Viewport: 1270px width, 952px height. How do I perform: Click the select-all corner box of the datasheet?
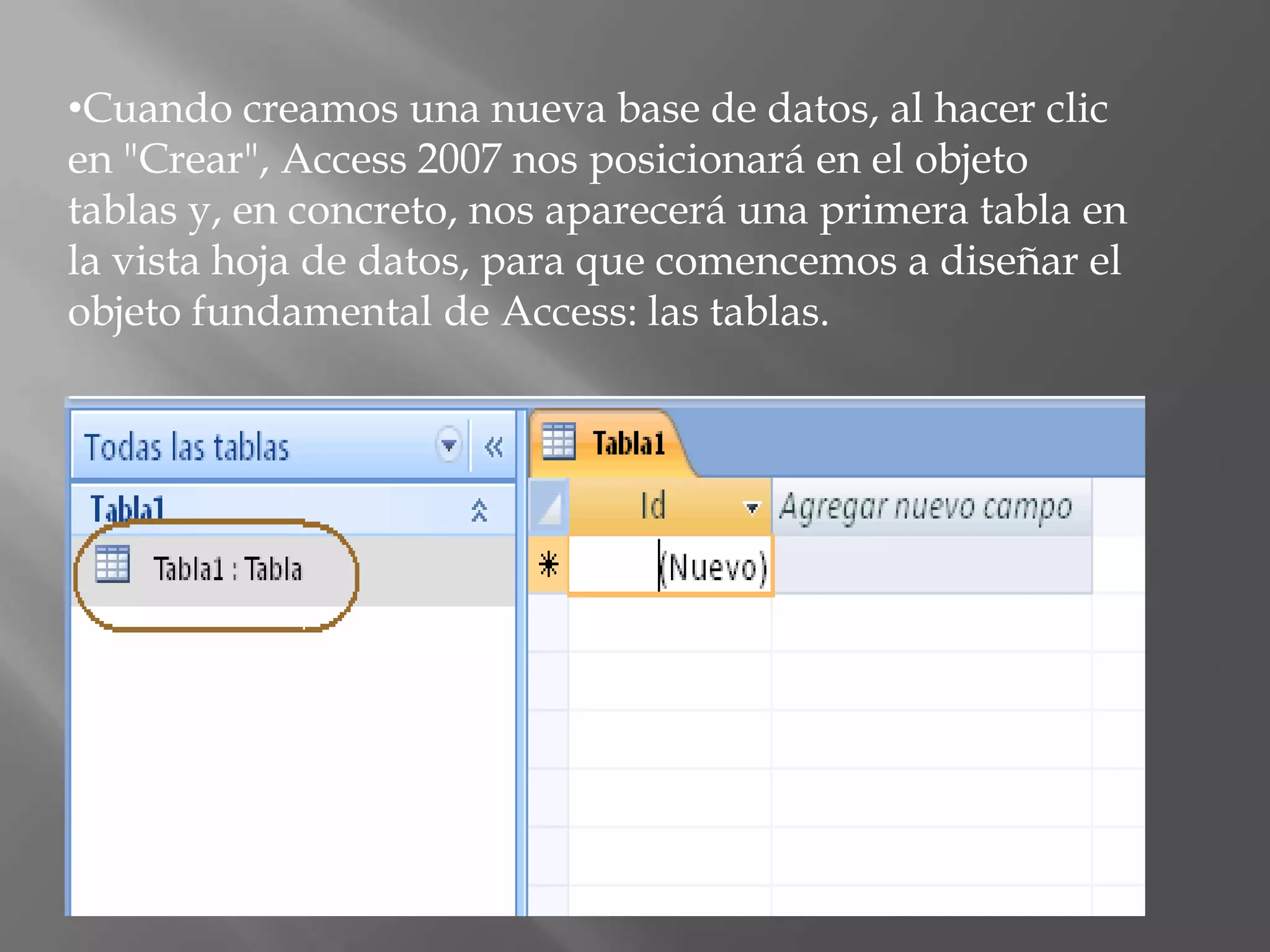point(549,507)
